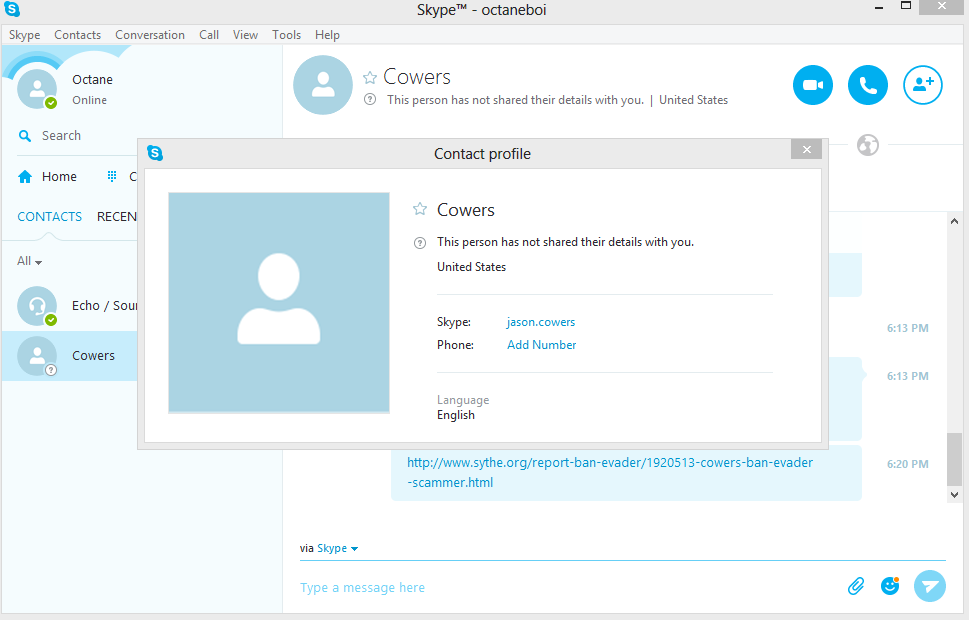Click question mark icon in profile dialog
This screenshot has width=969, height=620.
pos(420,243)
